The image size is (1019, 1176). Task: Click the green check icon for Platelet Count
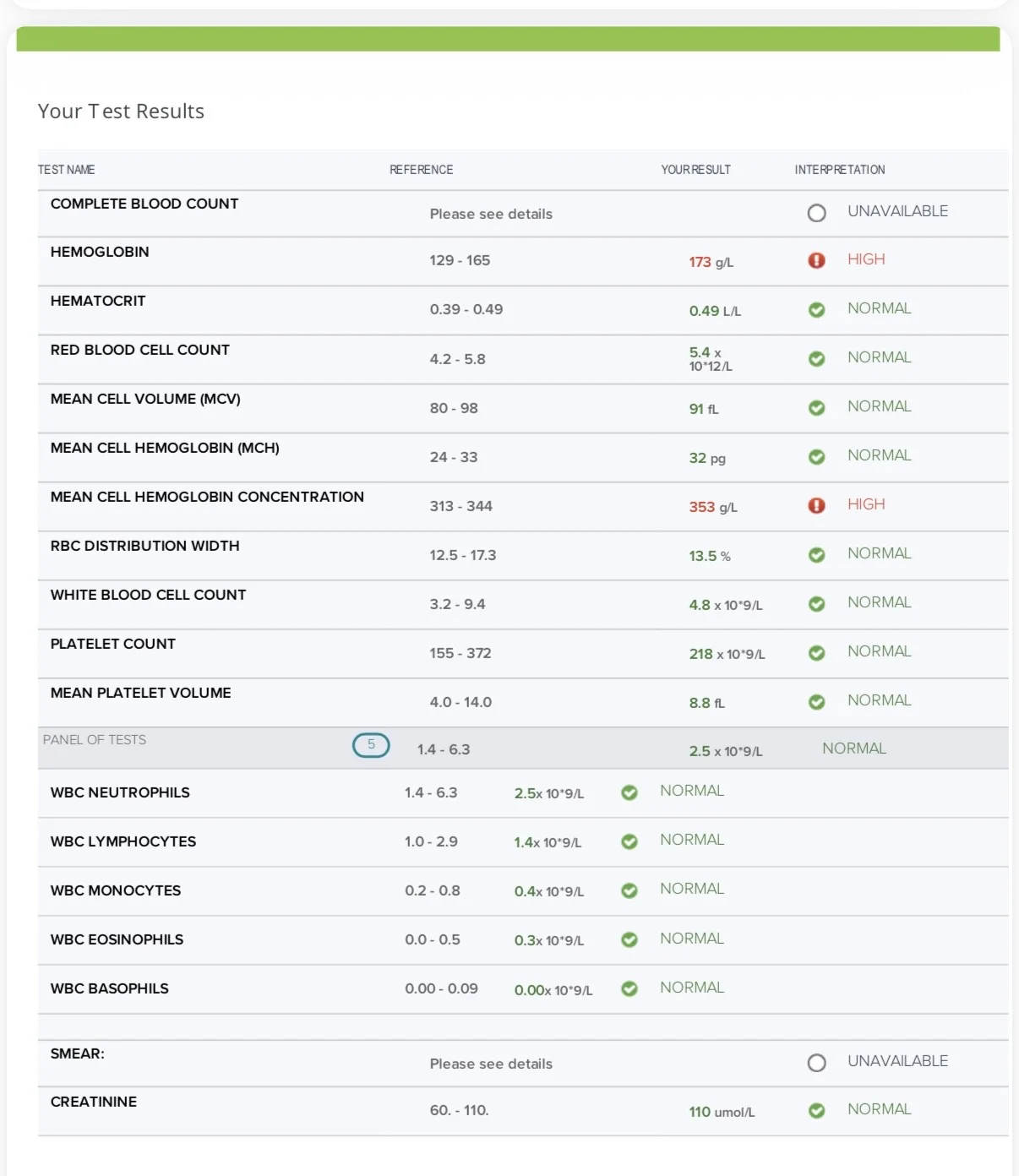pos(816,653)
